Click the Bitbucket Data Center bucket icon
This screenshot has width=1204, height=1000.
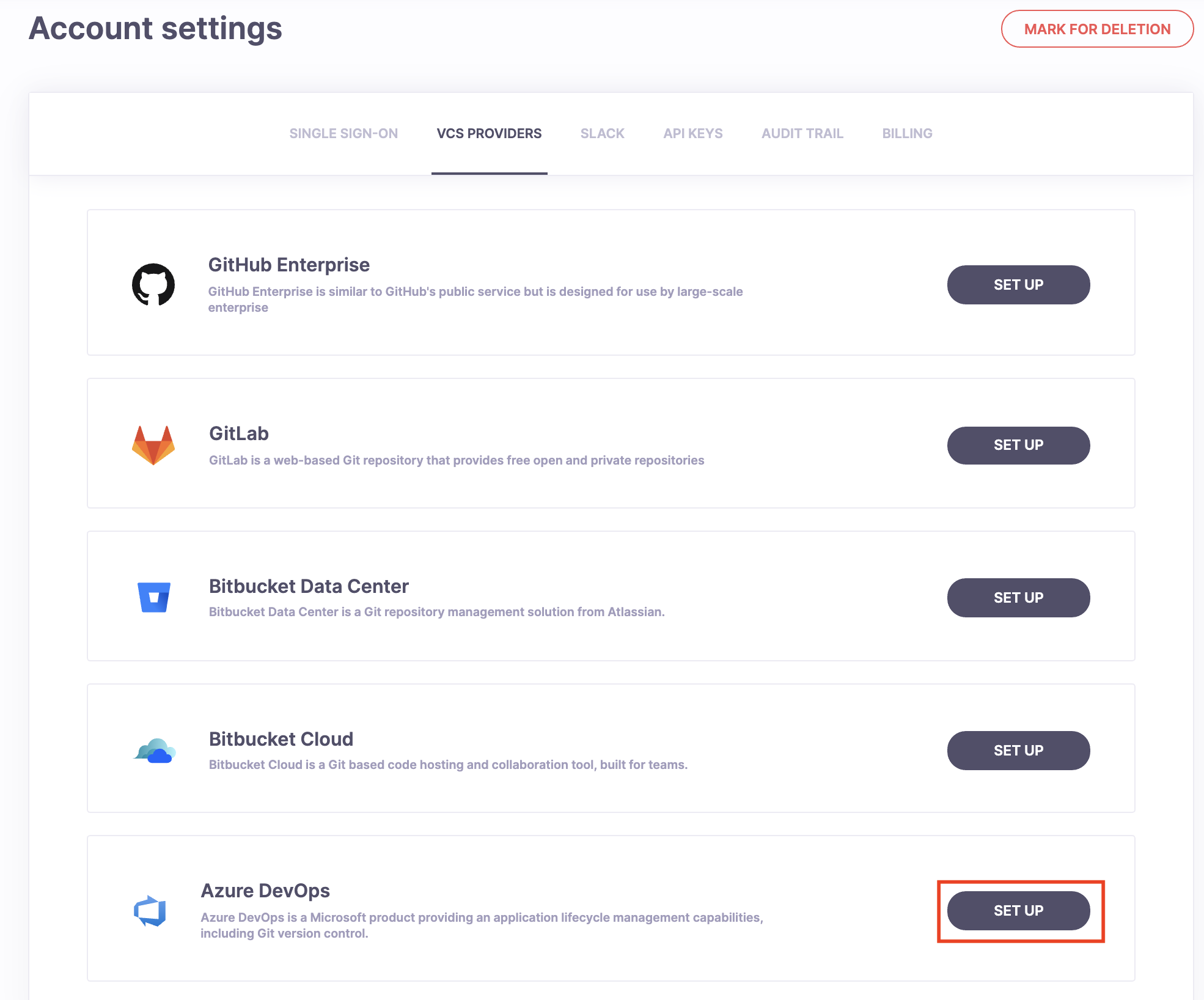pos(153,598)
